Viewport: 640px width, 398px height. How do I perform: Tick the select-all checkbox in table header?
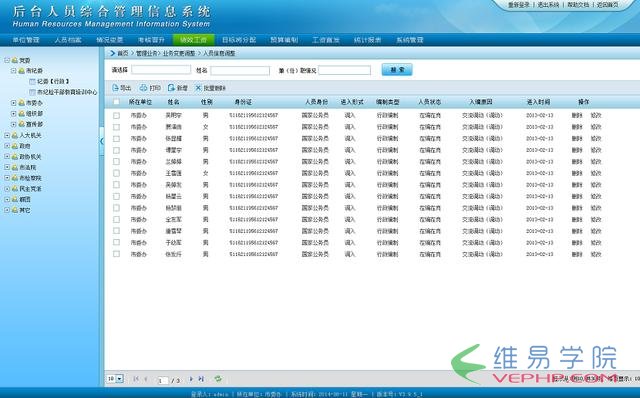pyautogui.click(x=116, y=102)
